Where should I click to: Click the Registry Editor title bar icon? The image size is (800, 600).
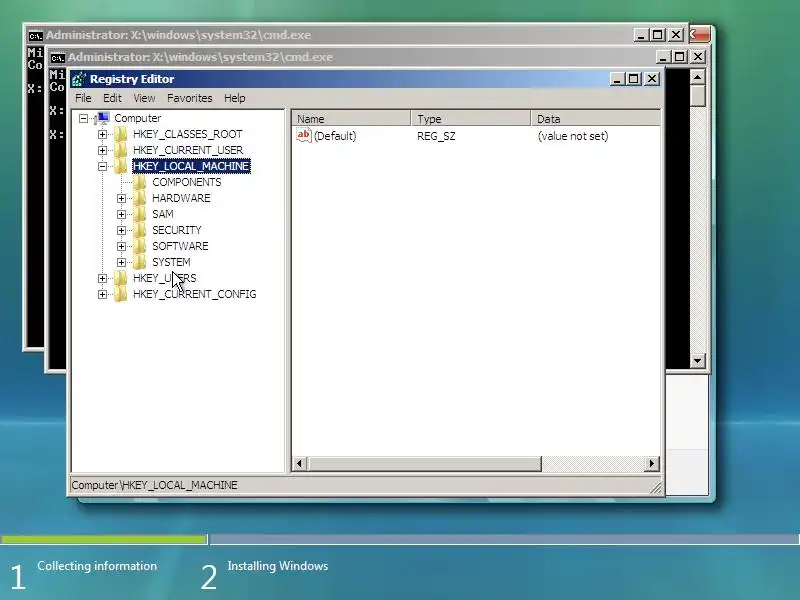[79, 79]
